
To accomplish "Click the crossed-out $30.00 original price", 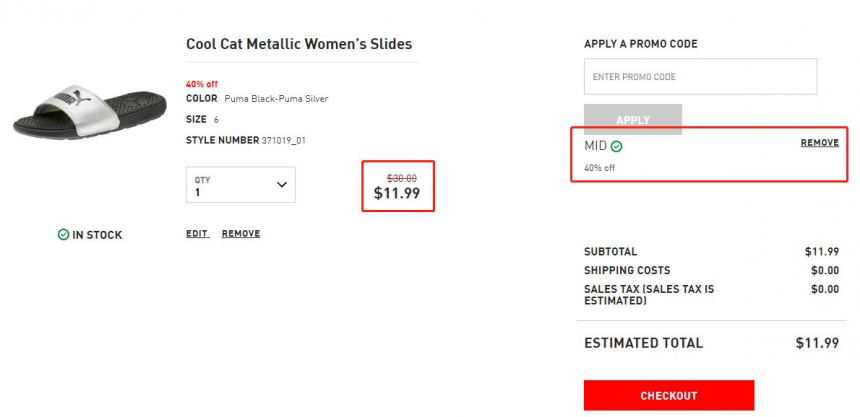I will [401, 178].
